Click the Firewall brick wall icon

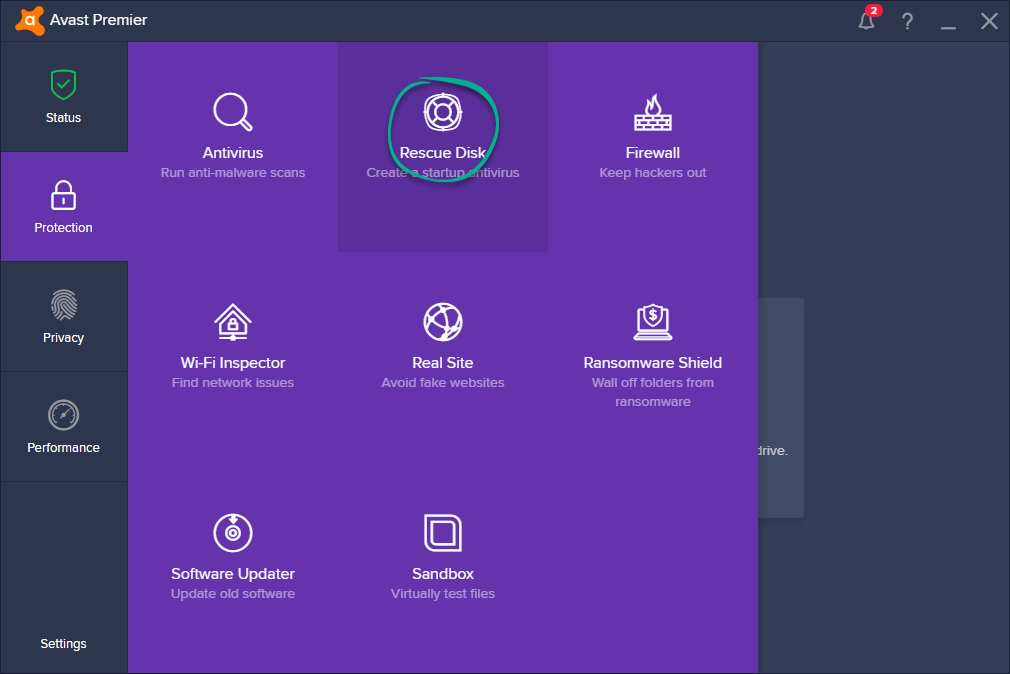[652, 112]
